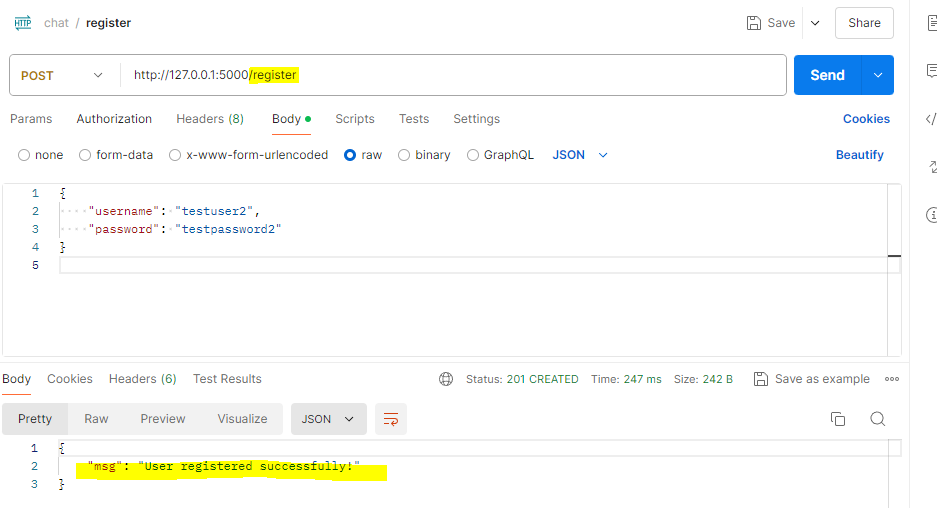Image resolution: width=937 pixels, height=508 pixels.
Task: Open the info icon in right sidebar
Action: (932, 215)
